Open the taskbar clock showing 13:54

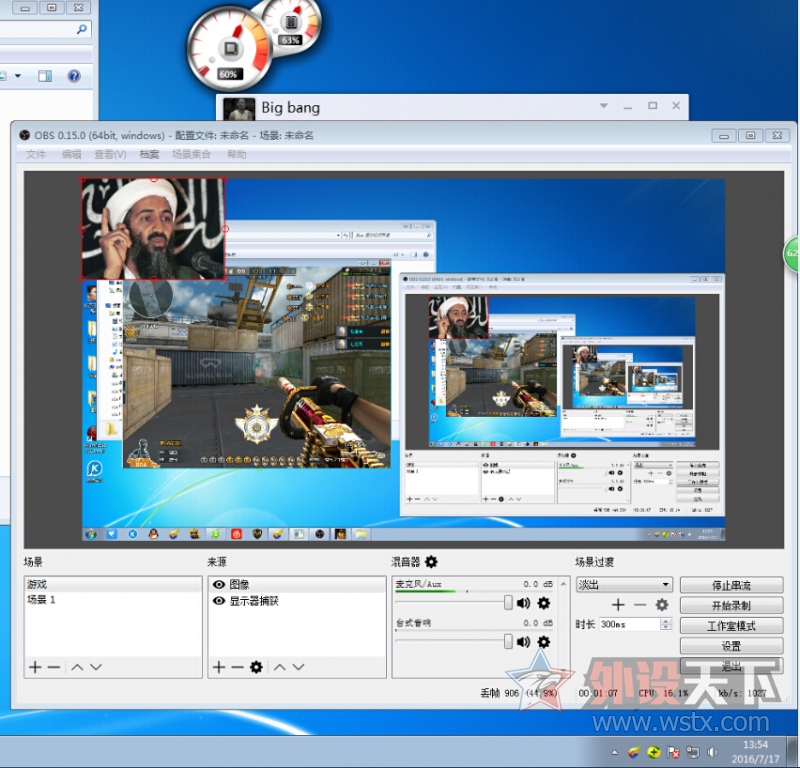point(755,752)
